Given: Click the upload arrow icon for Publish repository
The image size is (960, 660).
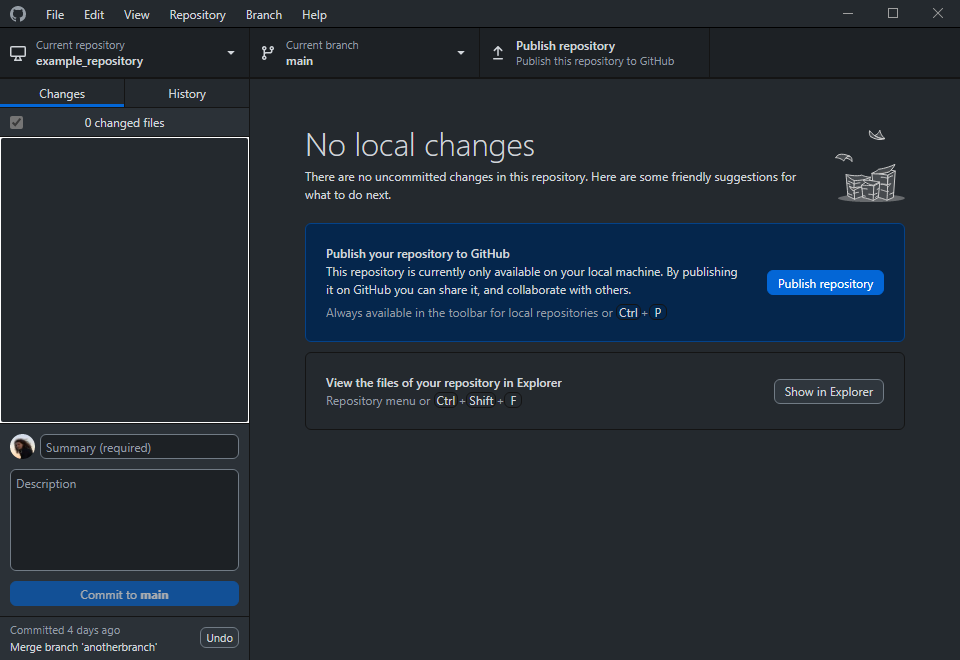Looking at the screenshot, I should tap(498, 53).
